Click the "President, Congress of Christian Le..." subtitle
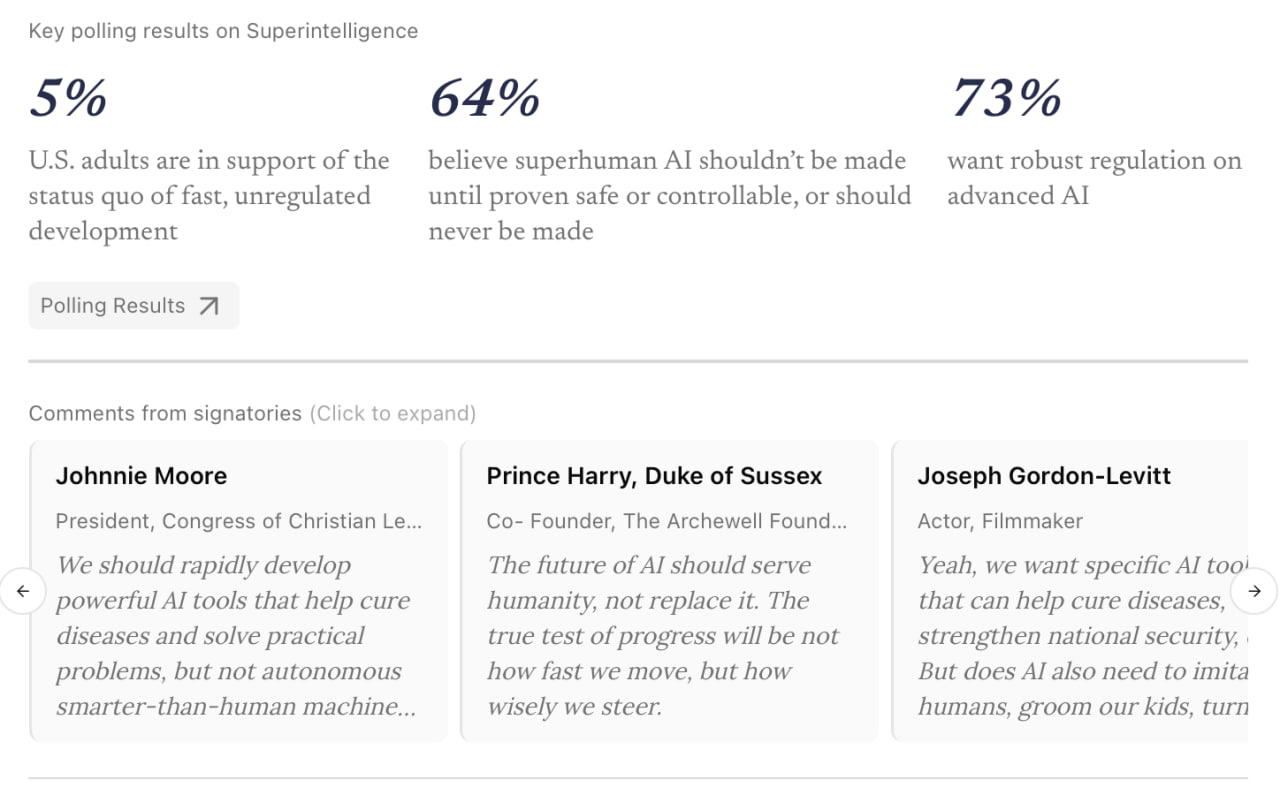This screenshot has width=1280, height=795. pyautogui.click(x=239, y=521)
